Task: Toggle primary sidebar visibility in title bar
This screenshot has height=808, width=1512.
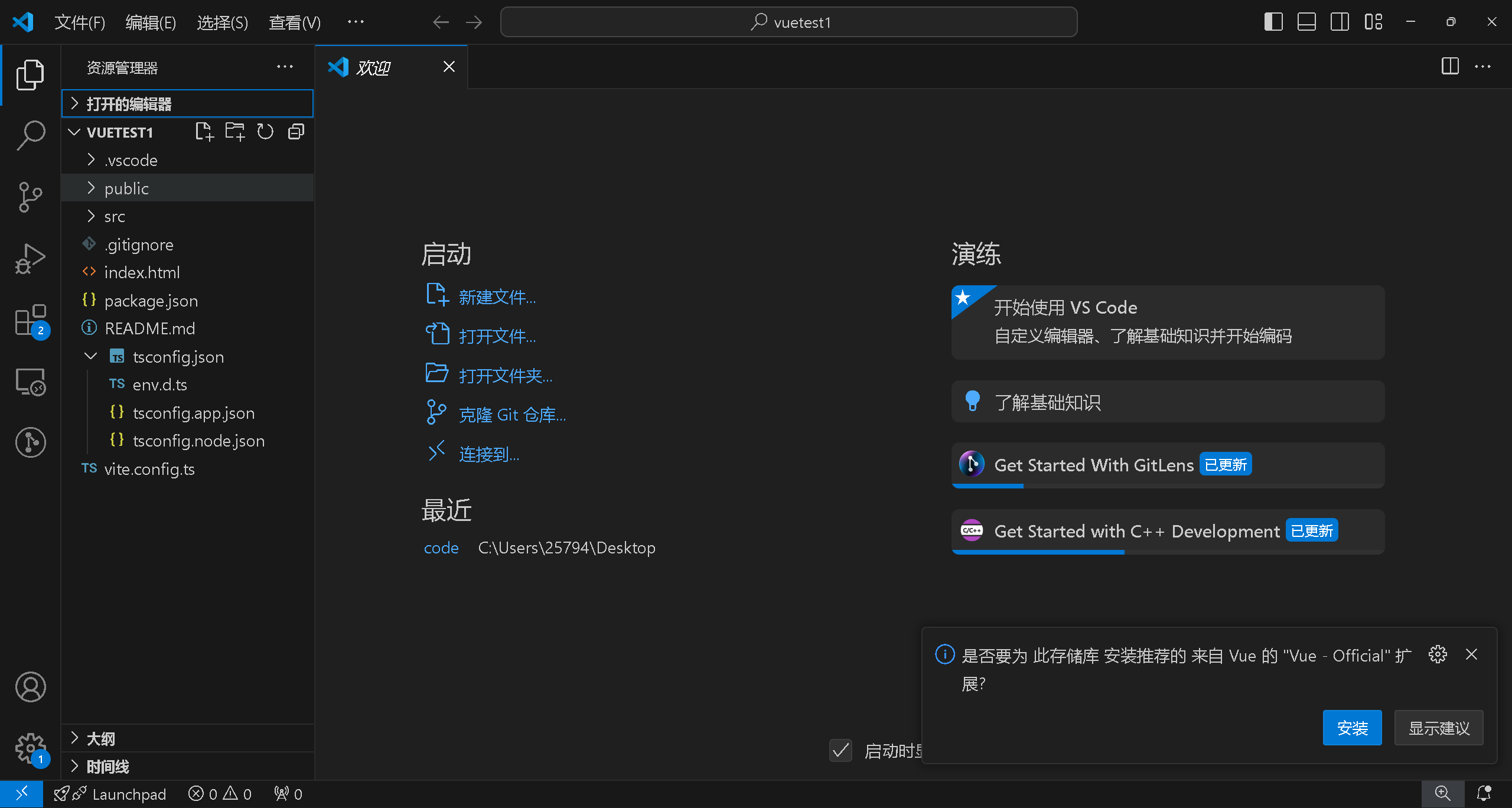Action: [x=1273, y=22]
